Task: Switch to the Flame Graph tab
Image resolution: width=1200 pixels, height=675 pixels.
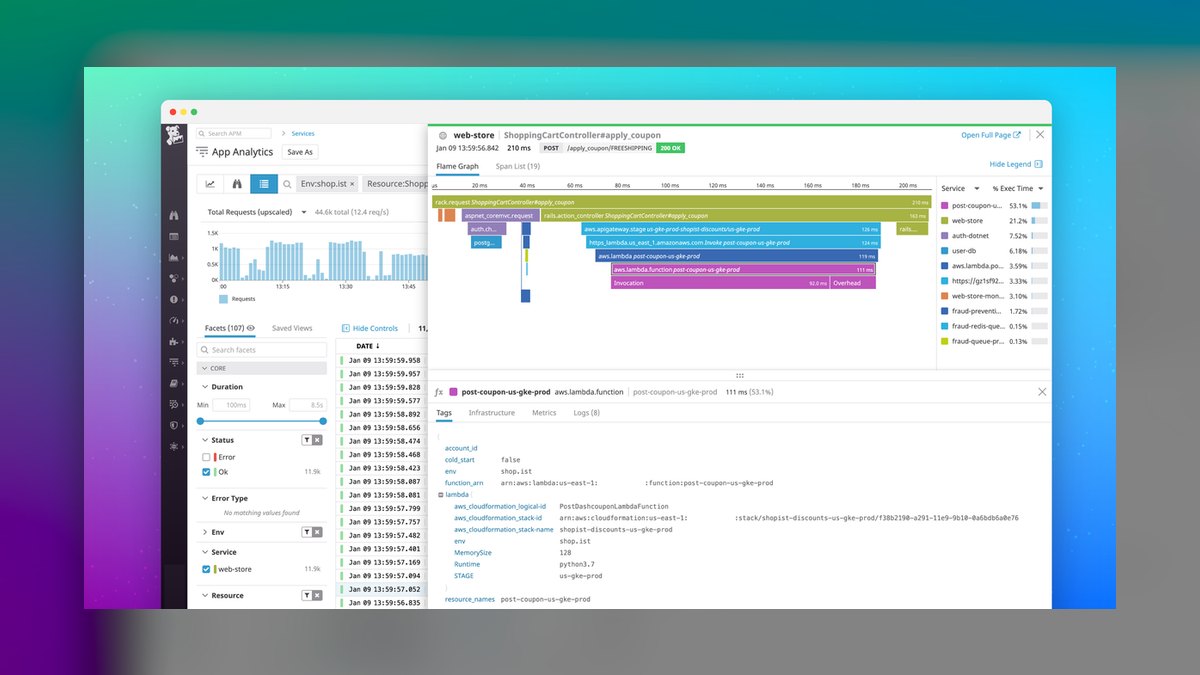Action: [458, 166]
